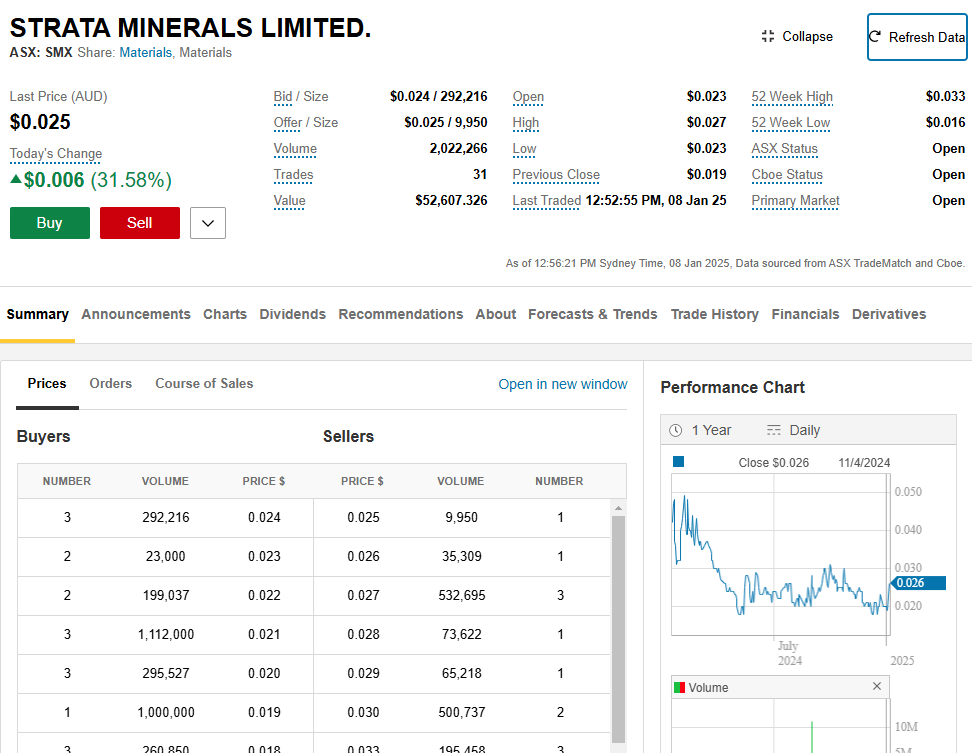Click the Offer / Size label
The height and width of the screenshot is (753, 972).
click(x=306, y=123)
